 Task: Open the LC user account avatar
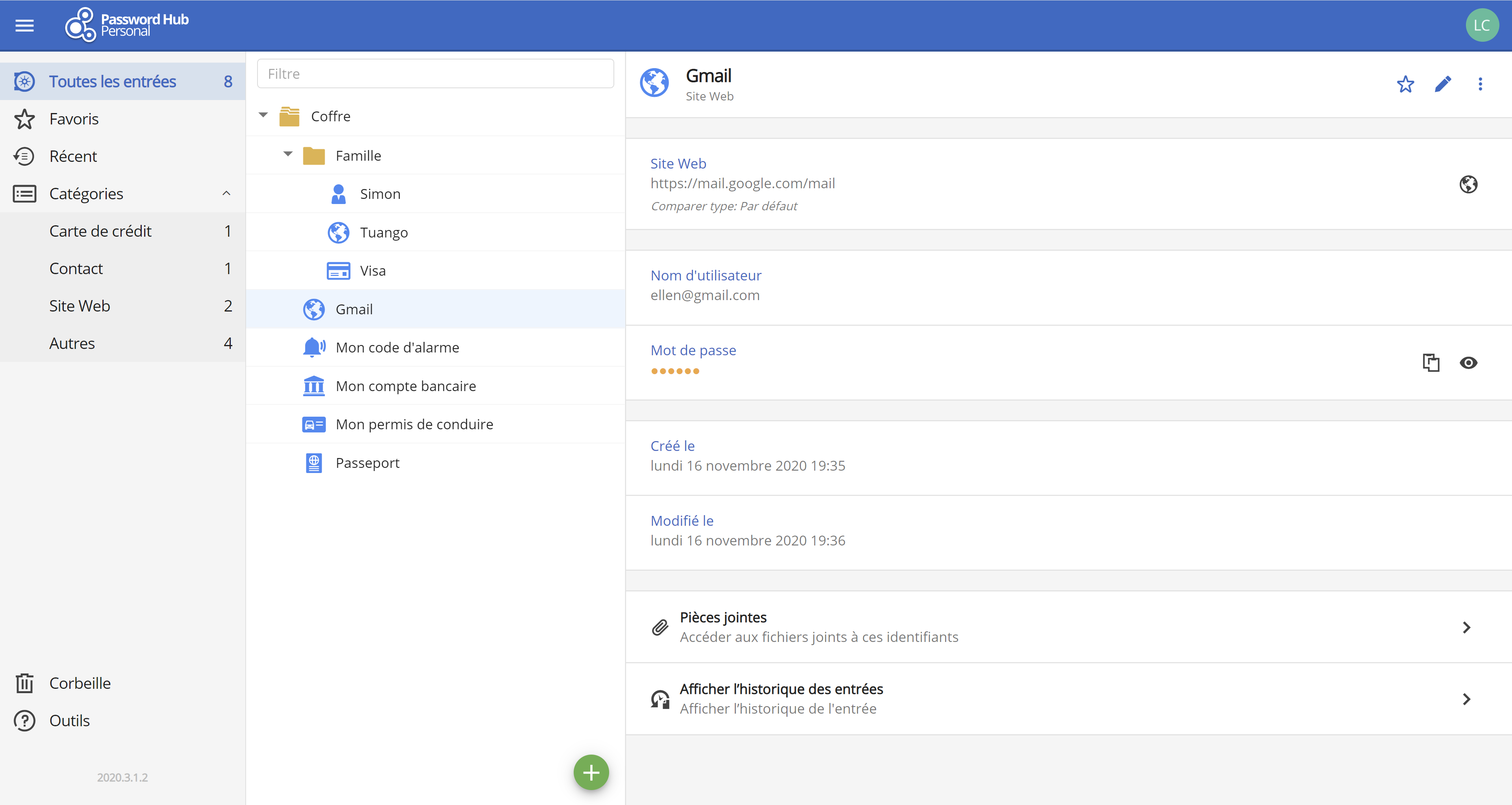tap(1481, 25)
